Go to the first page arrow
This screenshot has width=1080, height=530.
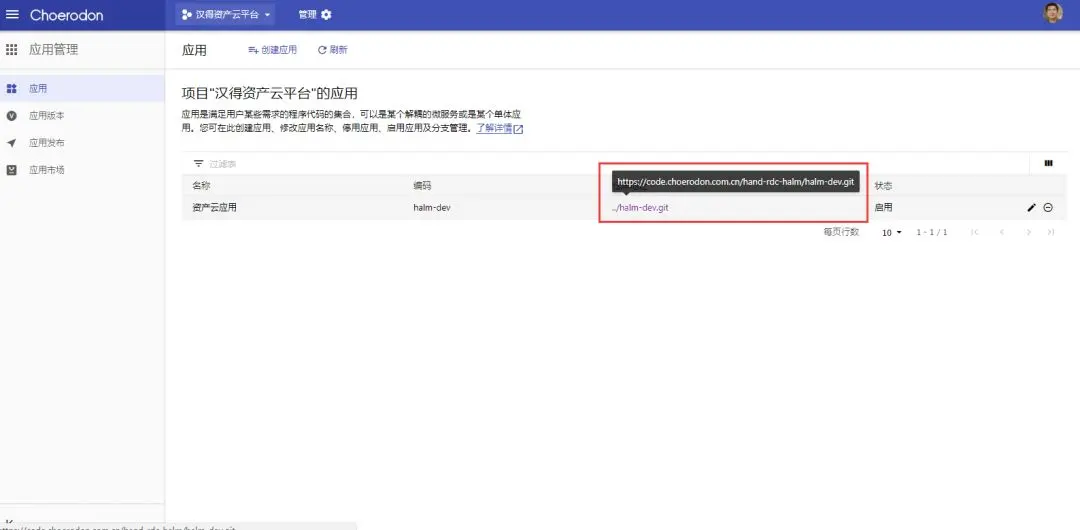tap(975, 232)
